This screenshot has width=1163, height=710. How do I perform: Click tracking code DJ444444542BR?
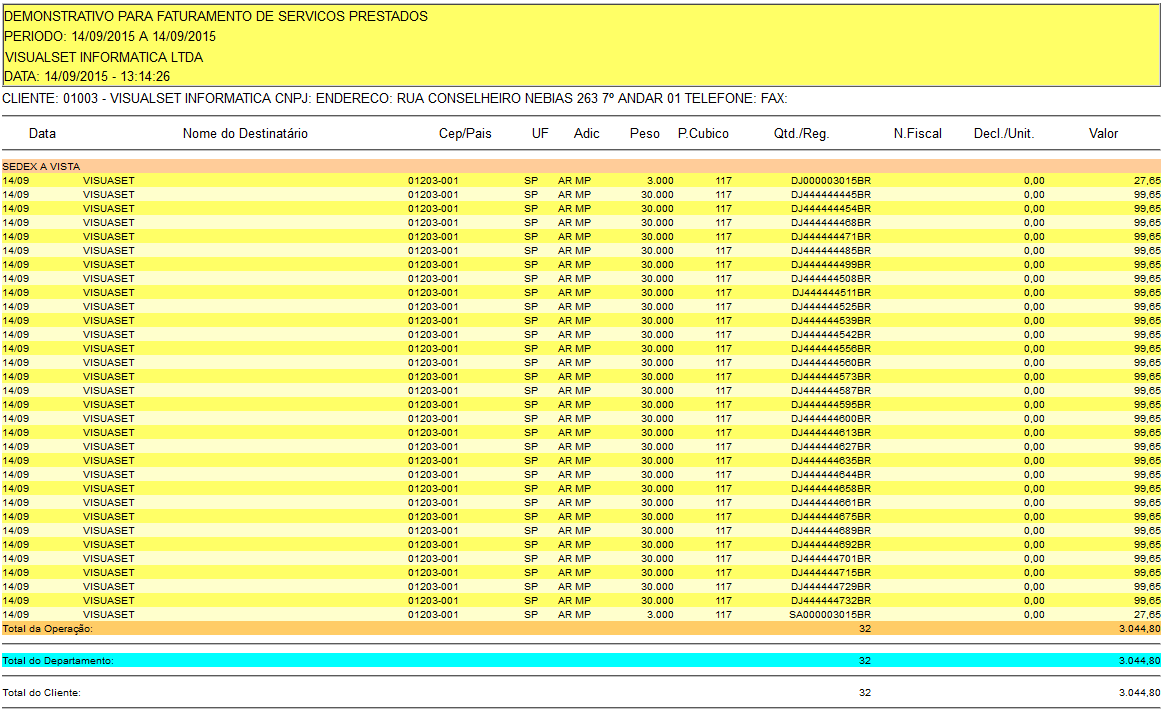[x=831, y=335]
